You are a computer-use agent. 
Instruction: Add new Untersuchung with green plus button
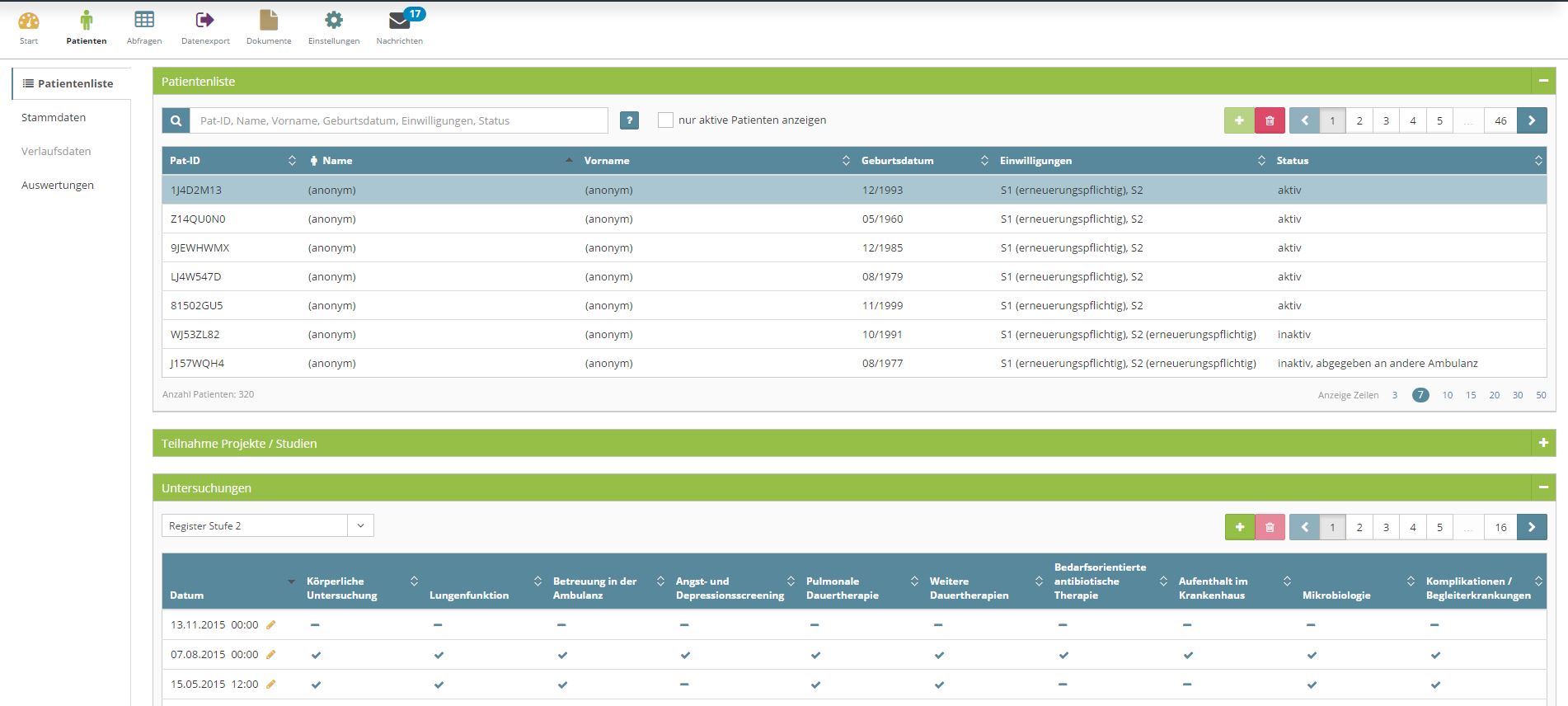tap(1239, 527)
